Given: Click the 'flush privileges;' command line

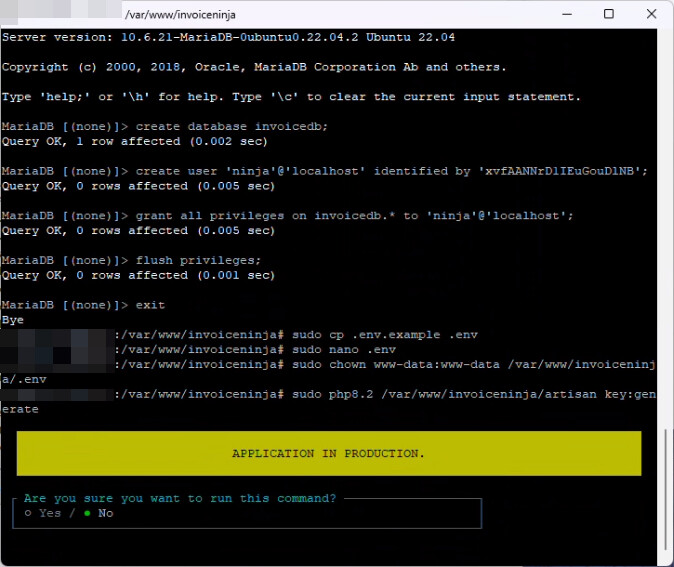Looking at the screenshot, I should (x=131, y=261).
